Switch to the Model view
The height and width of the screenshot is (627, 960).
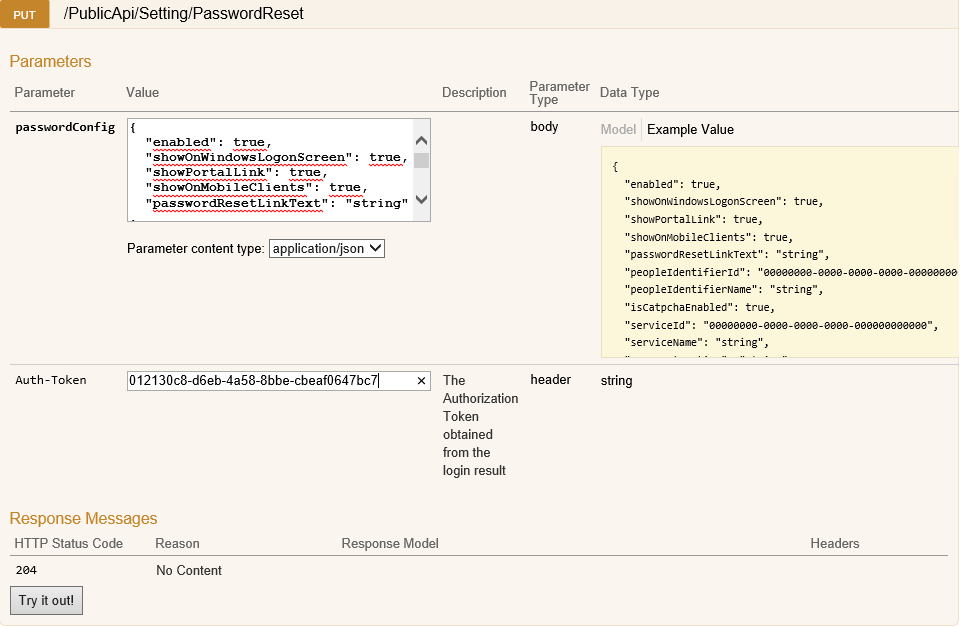[619, 129]
